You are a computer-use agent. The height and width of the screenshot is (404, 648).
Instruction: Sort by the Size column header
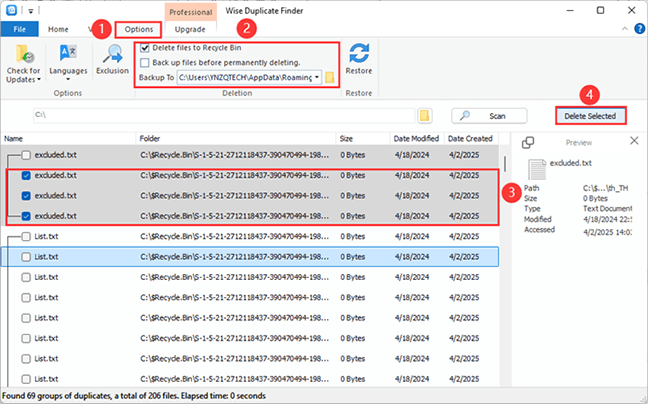point(363,139)
